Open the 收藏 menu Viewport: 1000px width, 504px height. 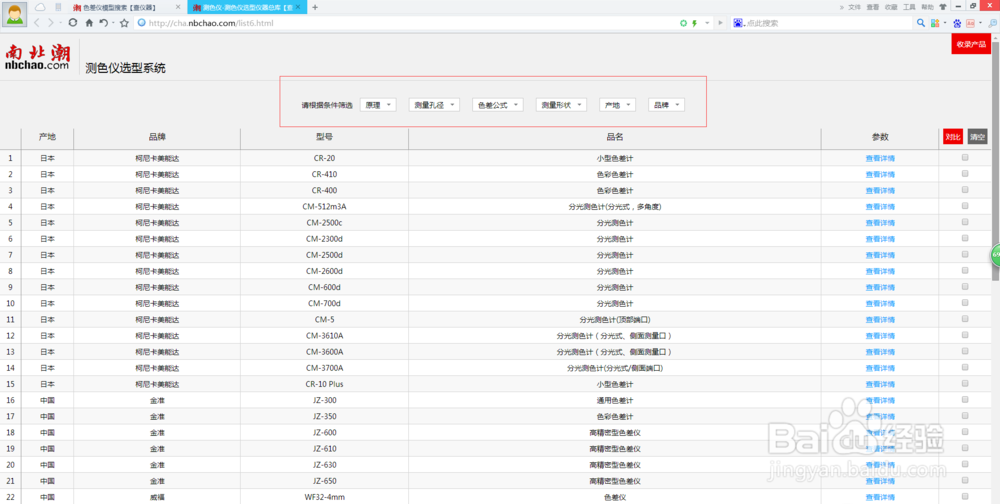891,7
